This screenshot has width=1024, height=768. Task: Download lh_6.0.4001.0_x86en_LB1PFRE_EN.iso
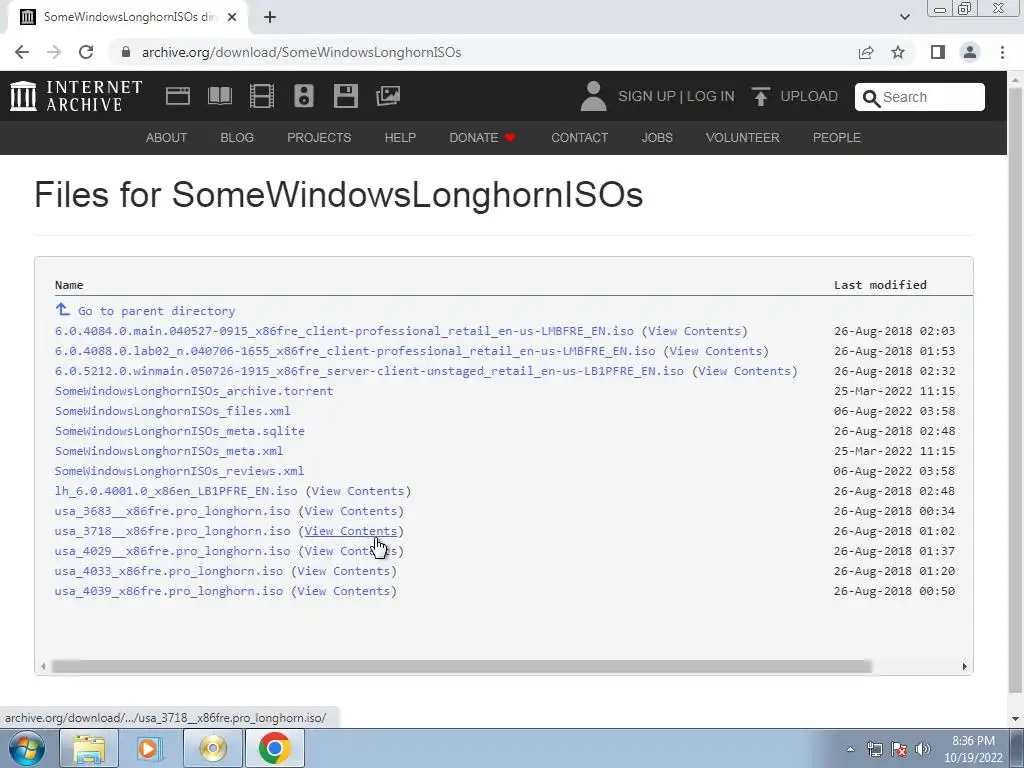tap(176, 491)
